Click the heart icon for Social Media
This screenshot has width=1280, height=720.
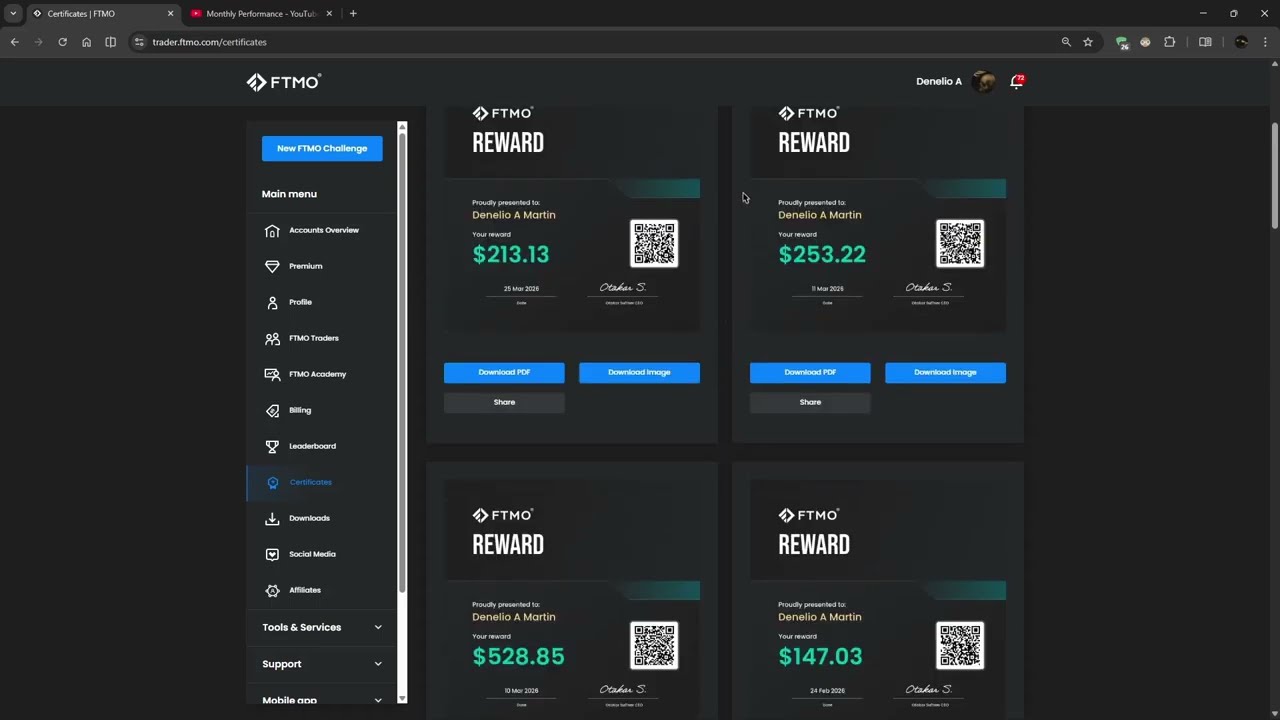pos(272,554)
